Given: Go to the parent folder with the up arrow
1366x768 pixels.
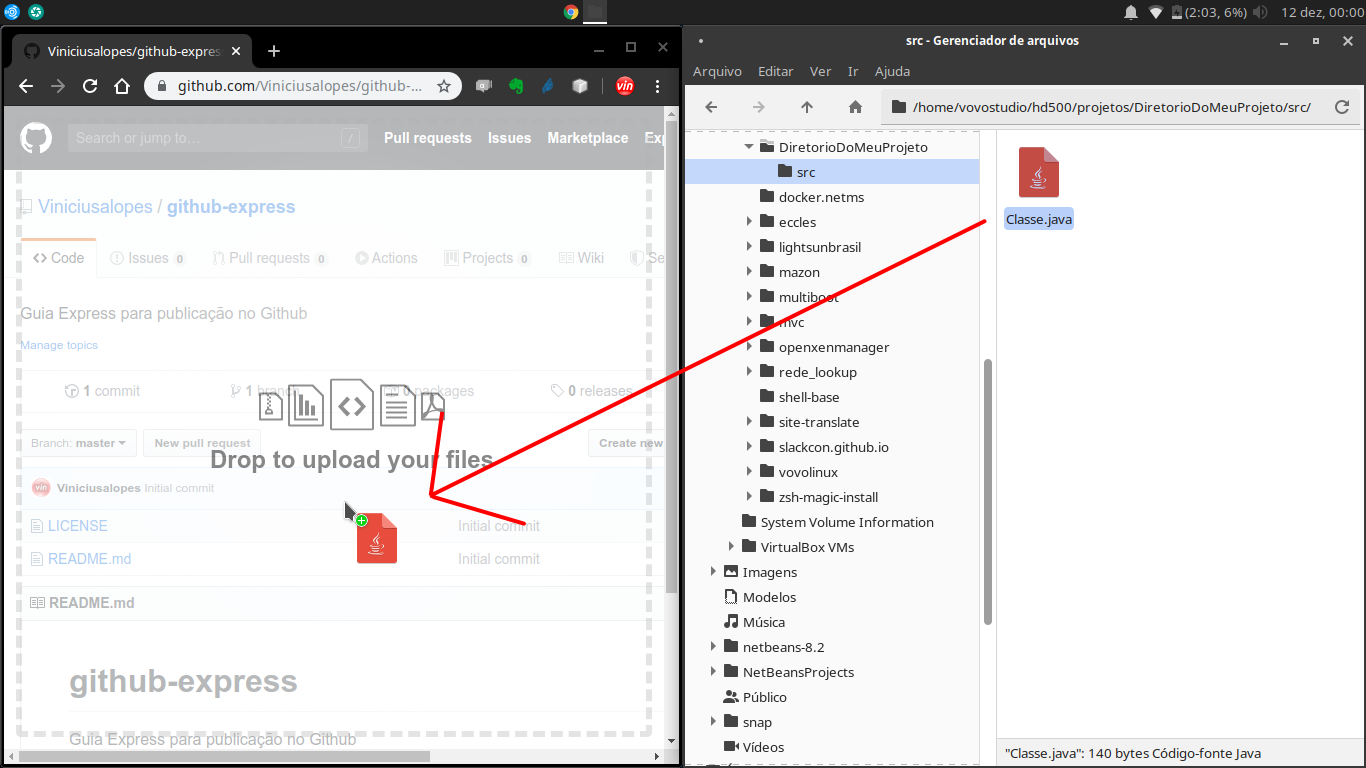Looking at the screenshot, I should [807, 107].
